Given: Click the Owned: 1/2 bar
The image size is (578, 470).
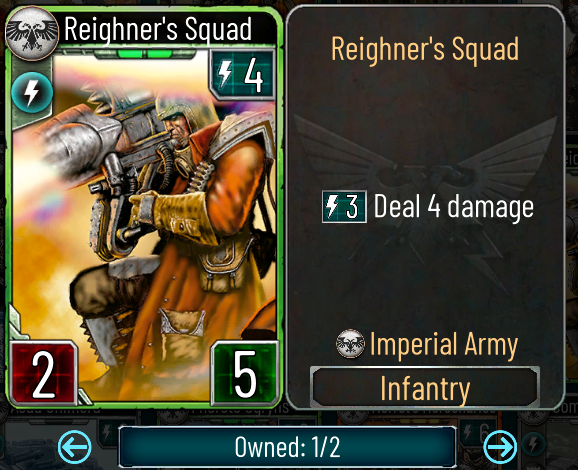Looking at the screenshot, I should click(x=287, y=447).
